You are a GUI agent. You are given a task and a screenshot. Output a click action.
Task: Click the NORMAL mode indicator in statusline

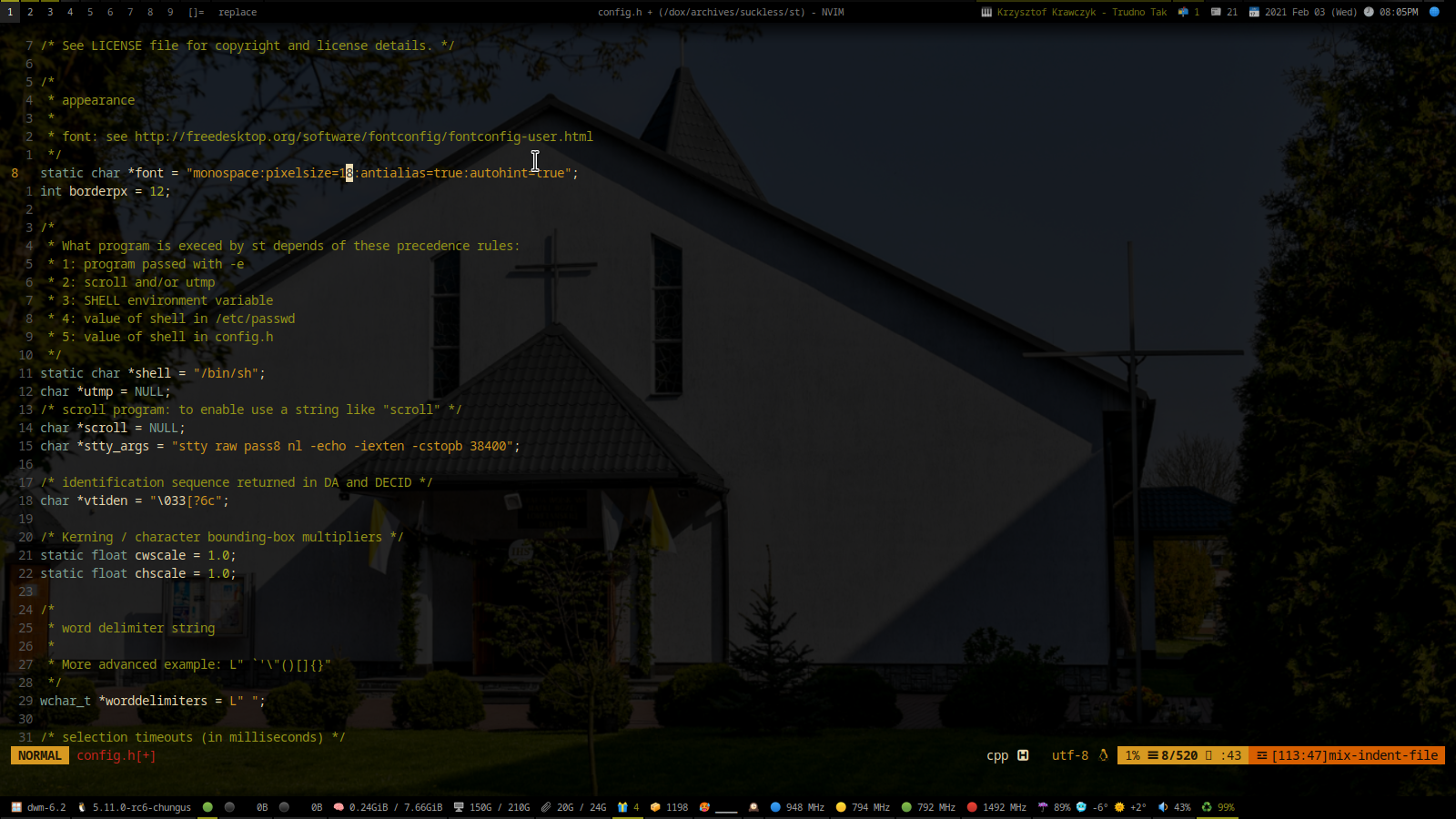pos(40,755)
